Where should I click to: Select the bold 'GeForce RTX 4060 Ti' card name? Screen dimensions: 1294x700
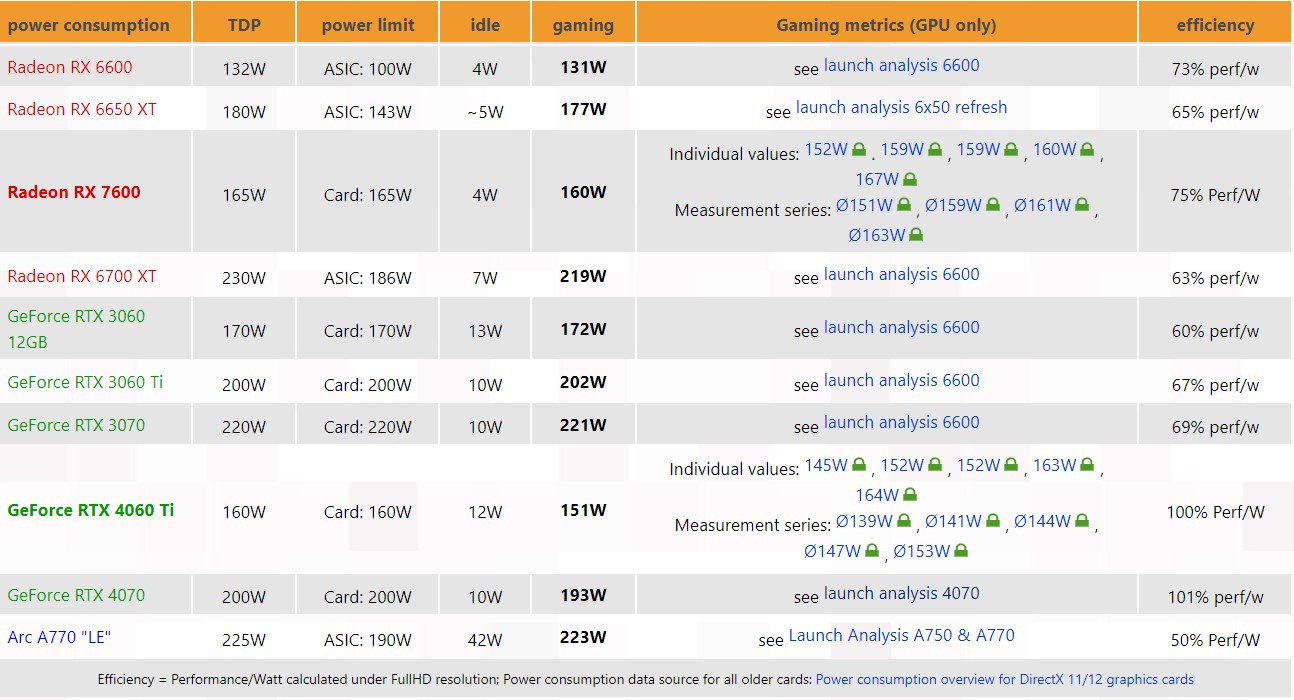[91, 511]
